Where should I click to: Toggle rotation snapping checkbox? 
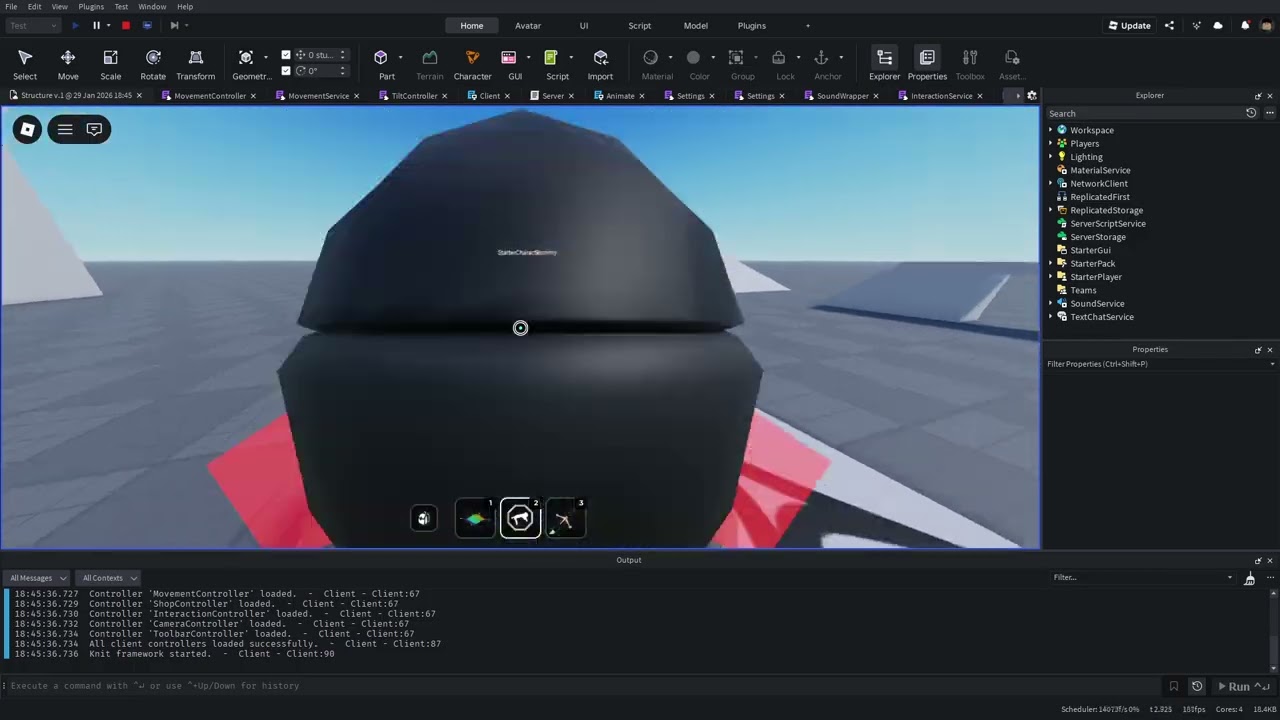point(286,71)
